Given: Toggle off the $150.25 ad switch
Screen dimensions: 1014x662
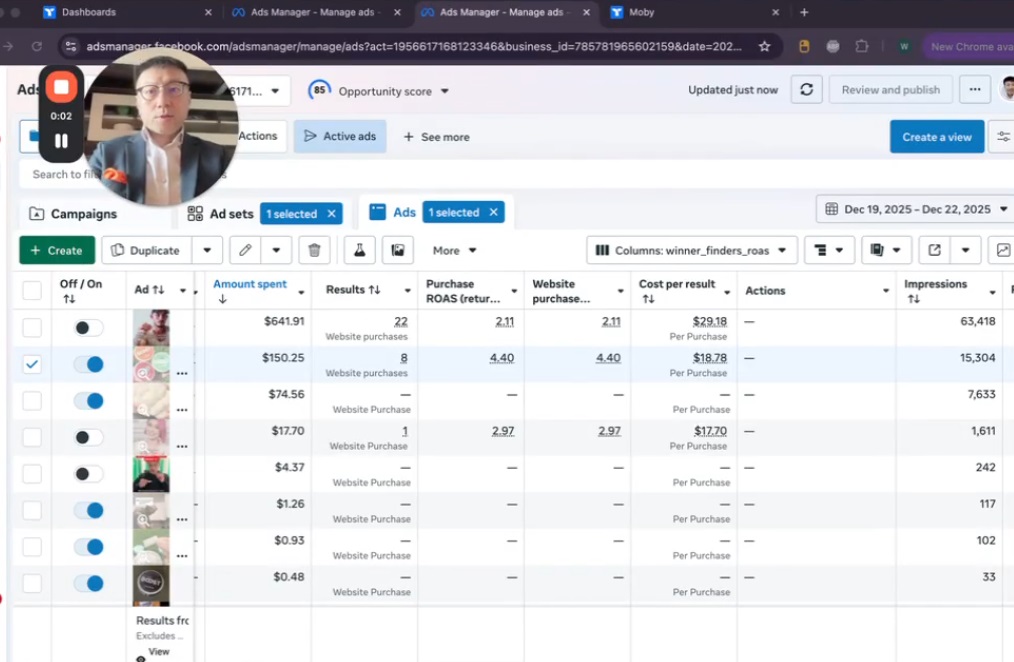Looking at the screenshot, I should click(x=89, y=364).
